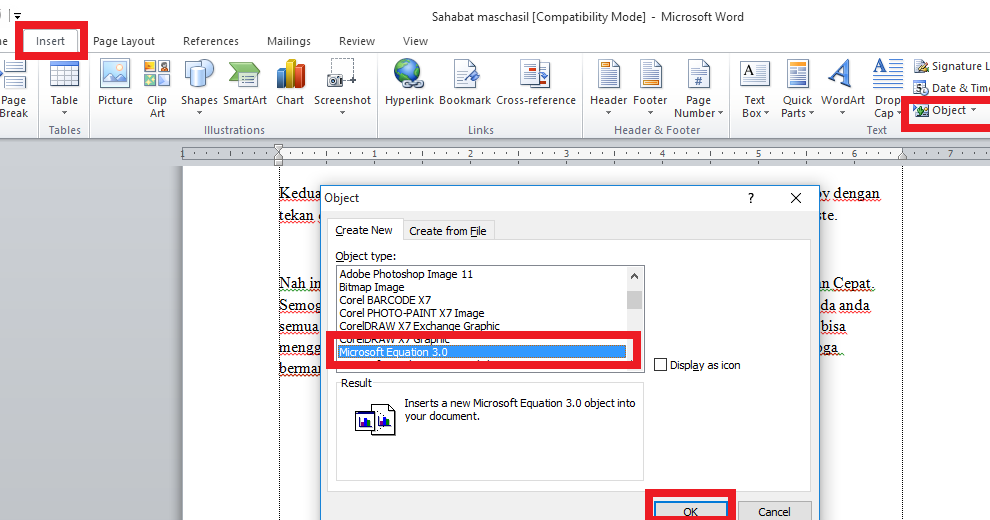
Task: Click the right indent marker on ruler
Action: click(903, 155)
